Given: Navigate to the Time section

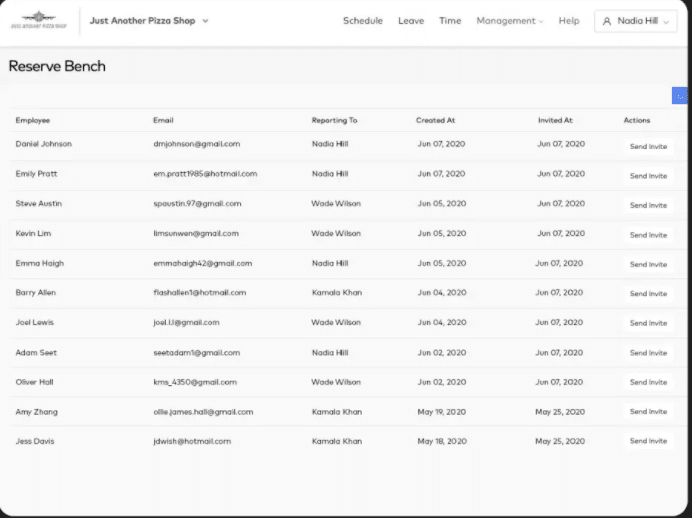Looking at the screenshot, I should [x=450, y=21].
